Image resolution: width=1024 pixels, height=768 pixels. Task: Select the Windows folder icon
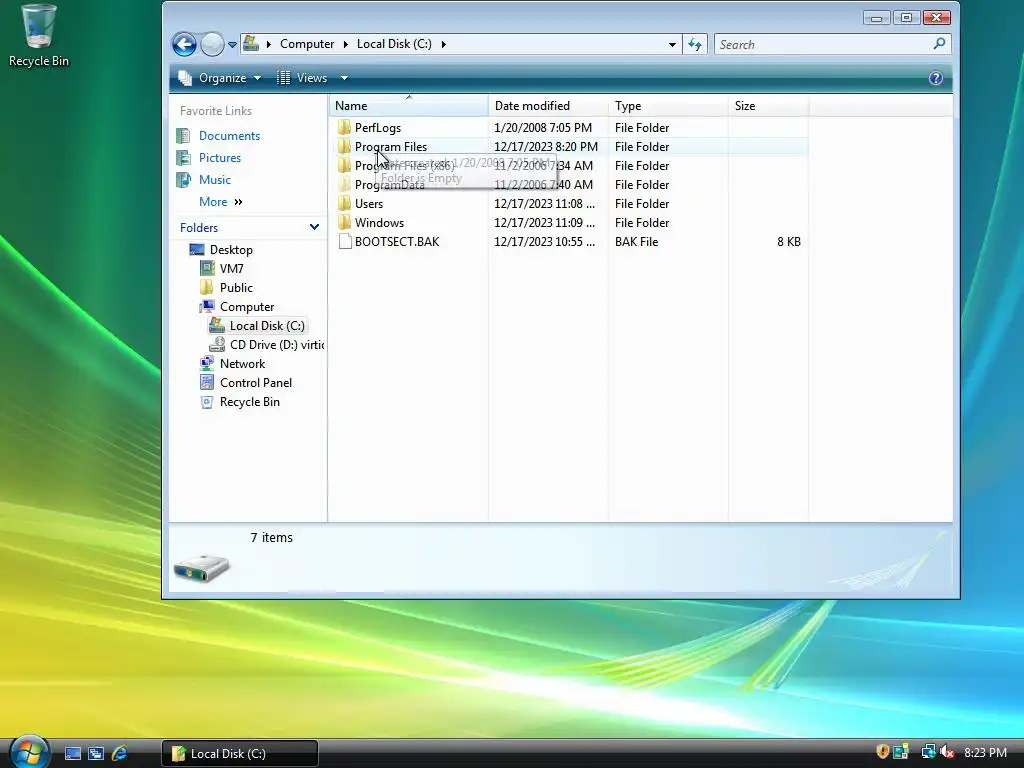coord(344,222)
